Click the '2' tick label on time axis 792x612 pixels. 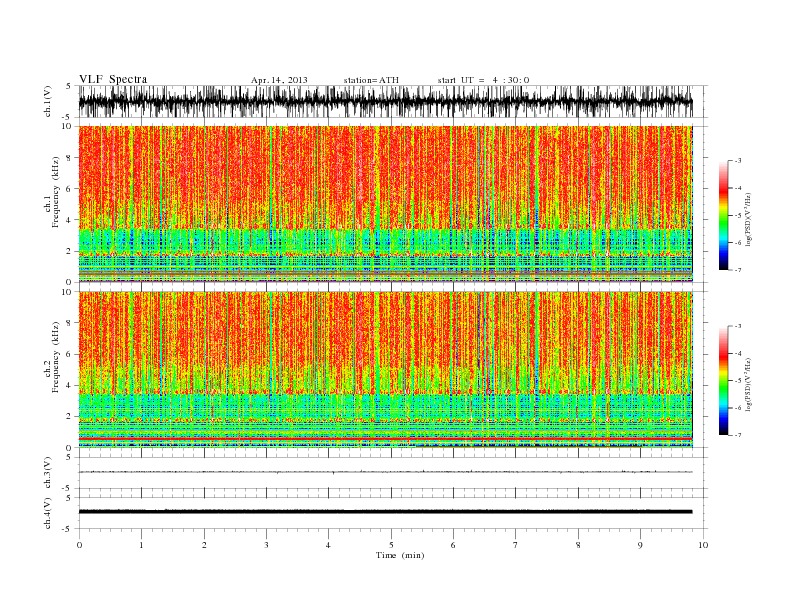tap(204, 545)
